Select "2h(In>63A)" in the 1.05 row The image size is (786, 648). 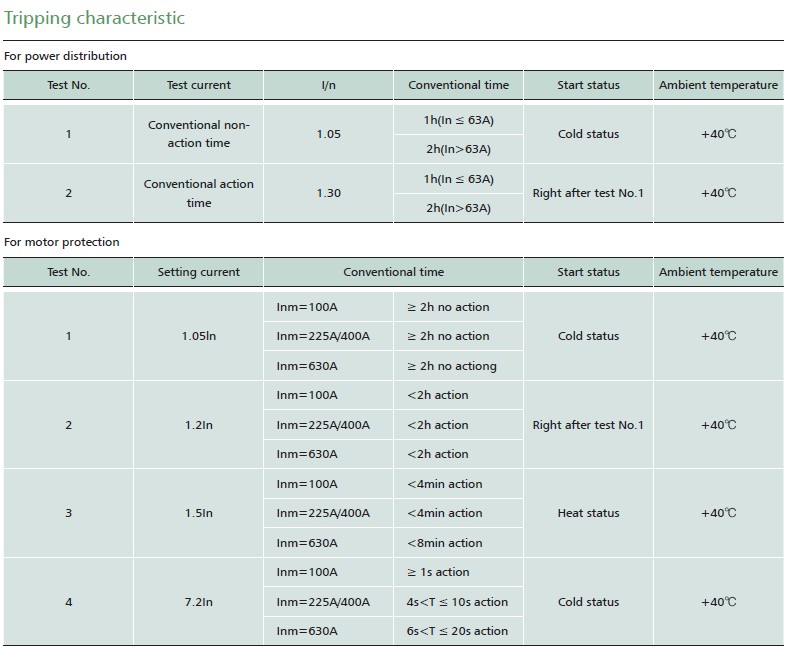click(459, 149)
